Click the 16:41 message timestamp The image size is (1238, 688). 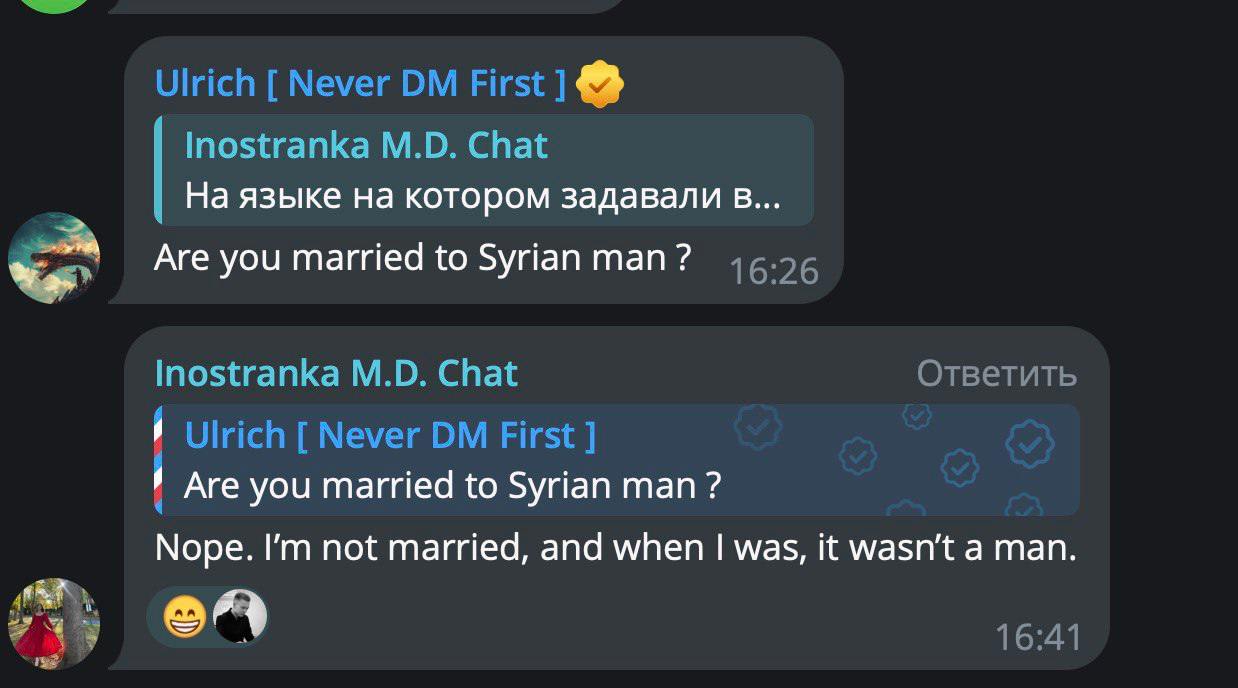(1038, 637)
